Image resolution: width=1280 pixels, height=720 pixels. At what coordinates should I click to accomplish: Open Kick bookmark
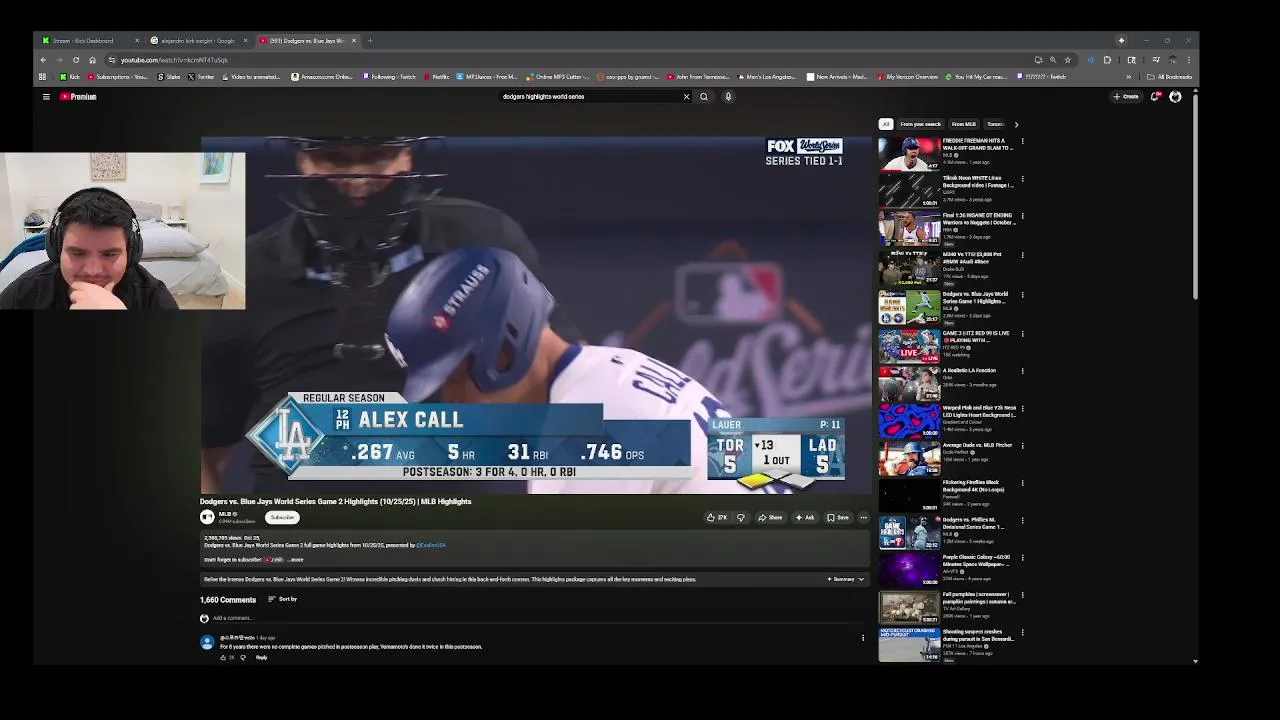click(70, 77)
